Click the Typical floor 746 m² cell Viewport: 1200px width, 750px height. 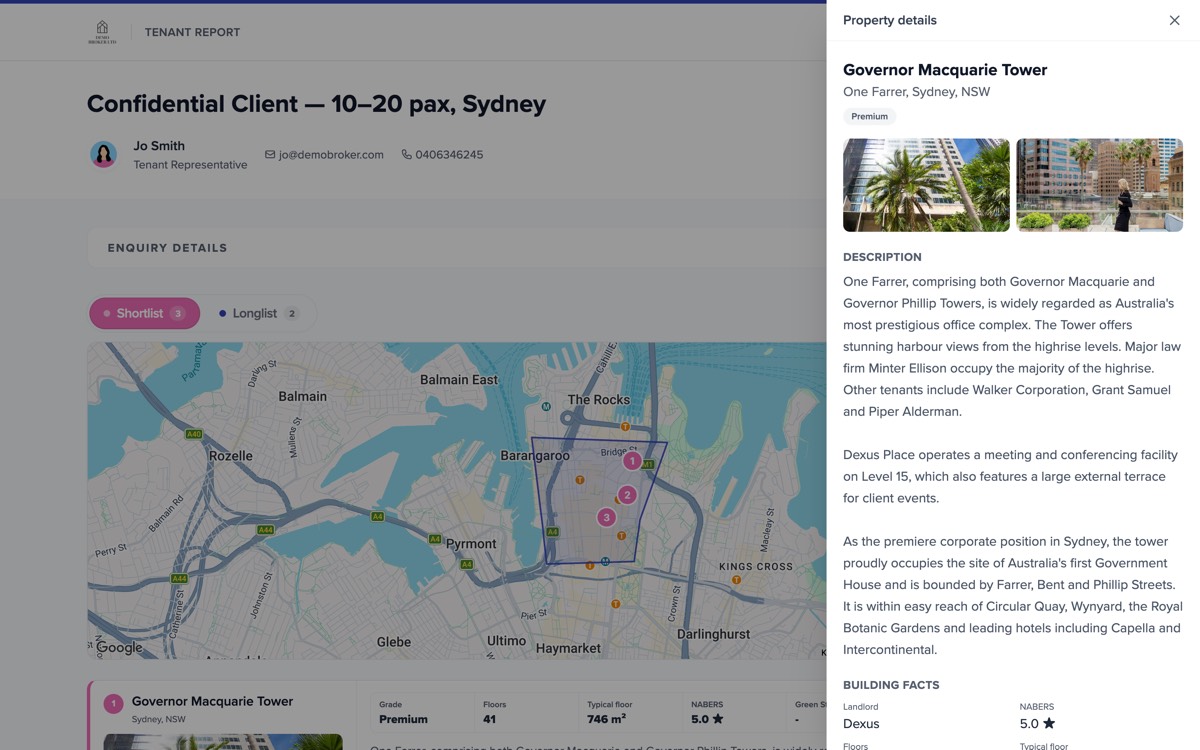[630, 712]
